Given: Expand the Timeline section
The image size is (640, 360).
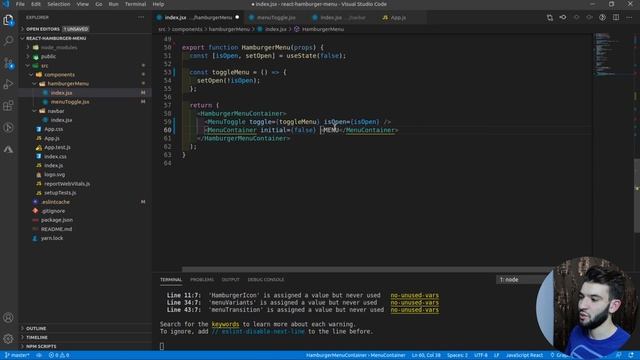Looking at the screenshot, I should [37, 337].
